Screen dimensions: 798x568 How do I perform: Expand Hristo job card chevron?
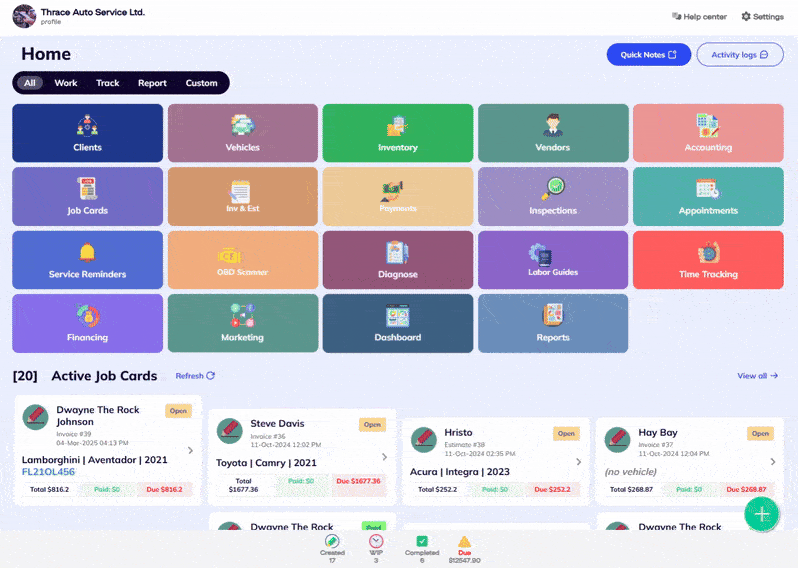579,462
